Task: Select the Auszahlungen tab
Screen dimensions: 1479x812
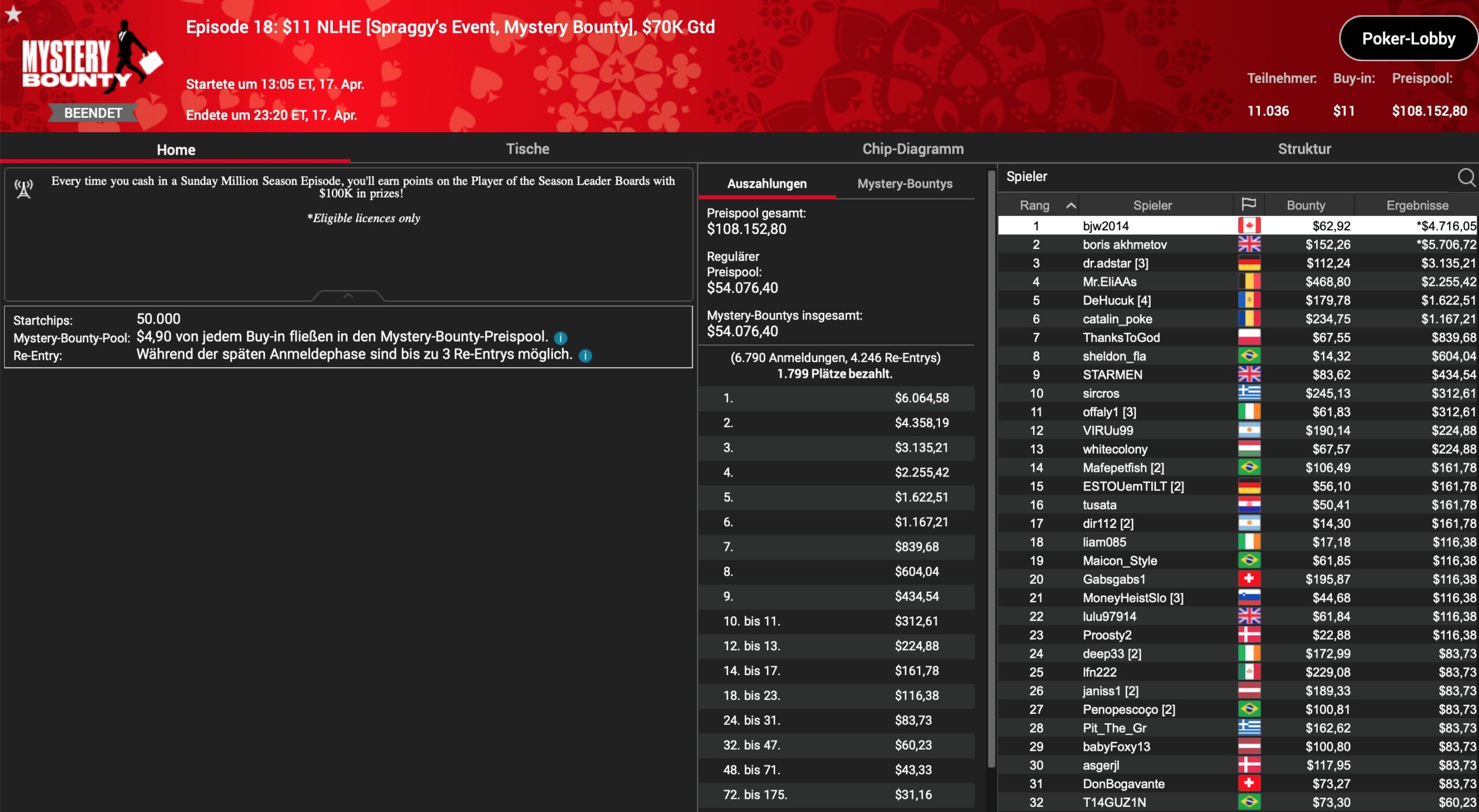Action: pyautogui.click(x=767, y=184)
